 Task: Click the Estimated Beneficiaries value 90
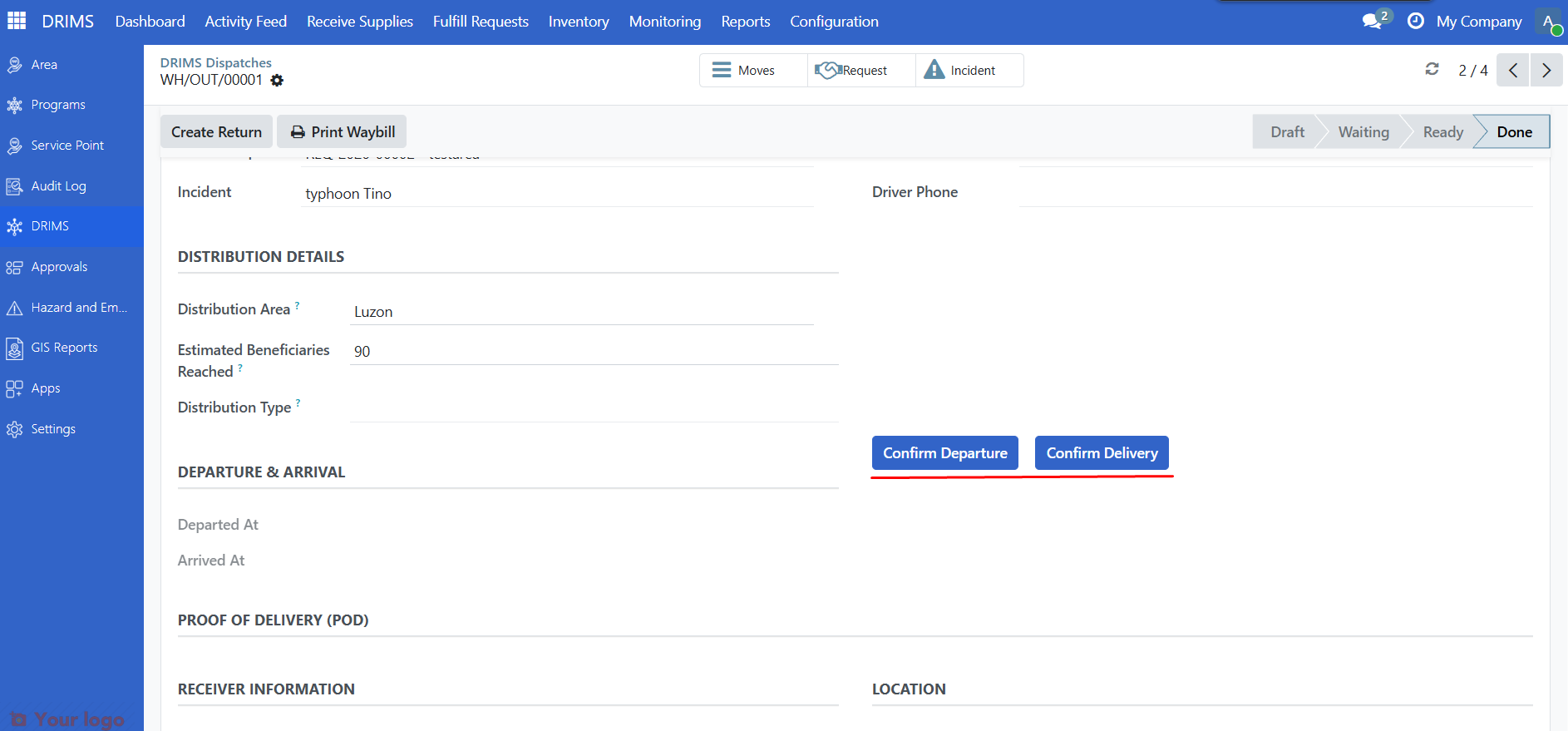click(594, 352)
